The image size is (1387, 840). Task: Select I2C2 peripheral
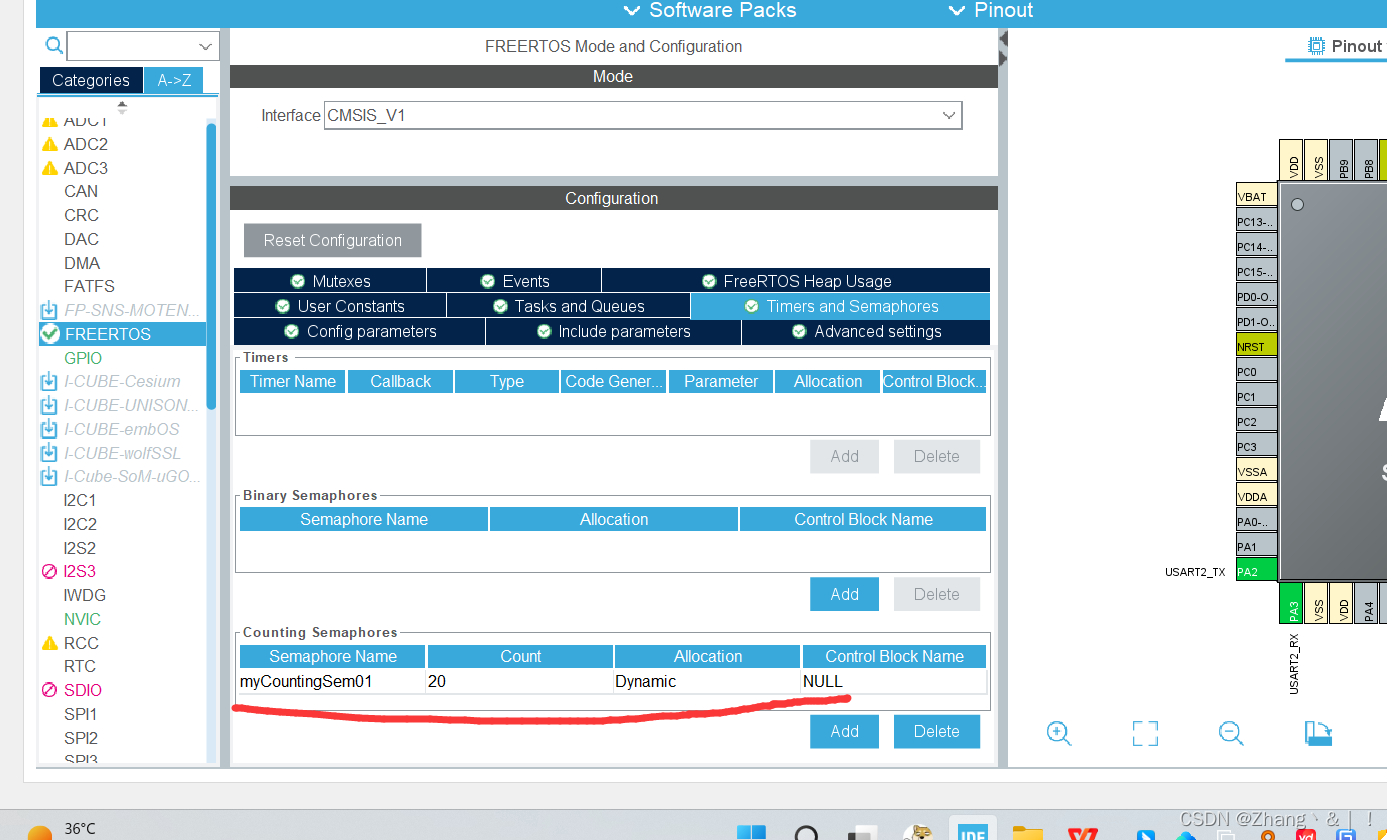tap(80, 524)
